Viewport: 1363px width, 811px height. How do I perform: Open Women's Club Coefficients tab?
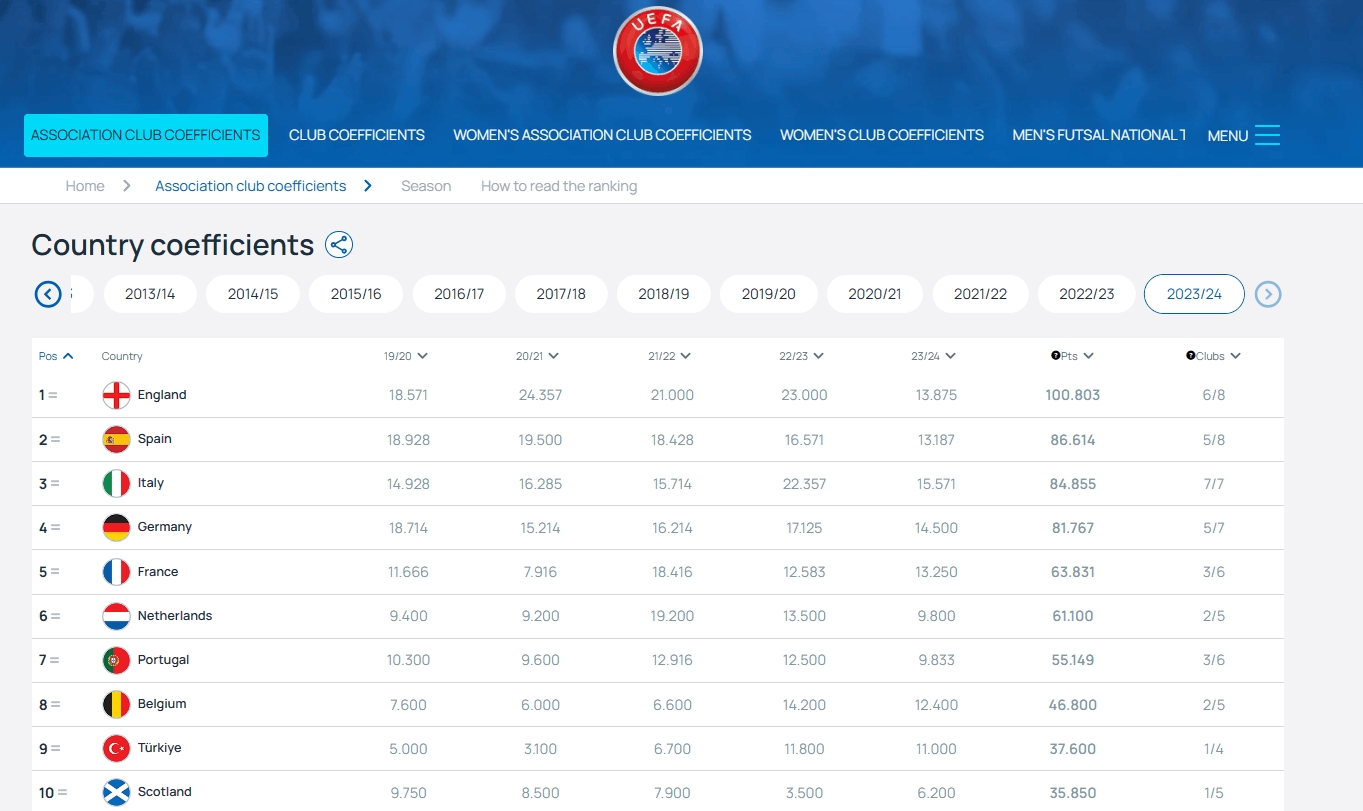tap(882, 135)
